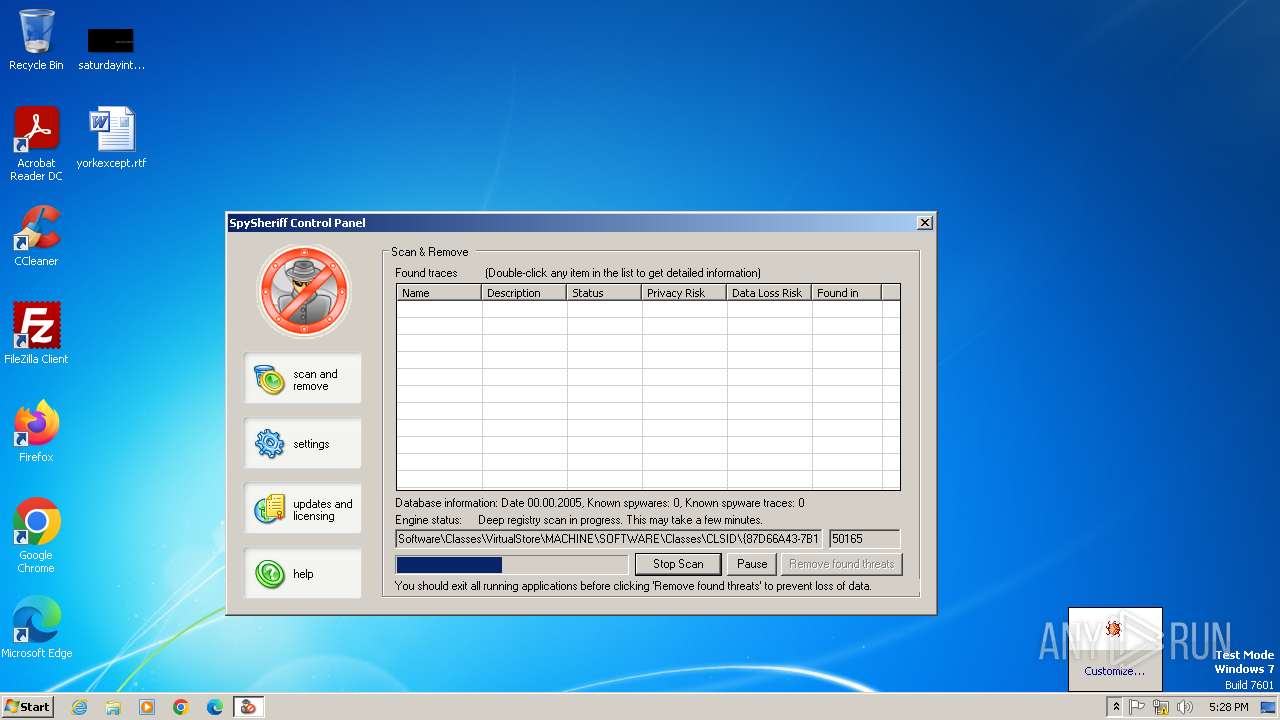Select SpySheriff taskbar button

click(x=248, y=707)
